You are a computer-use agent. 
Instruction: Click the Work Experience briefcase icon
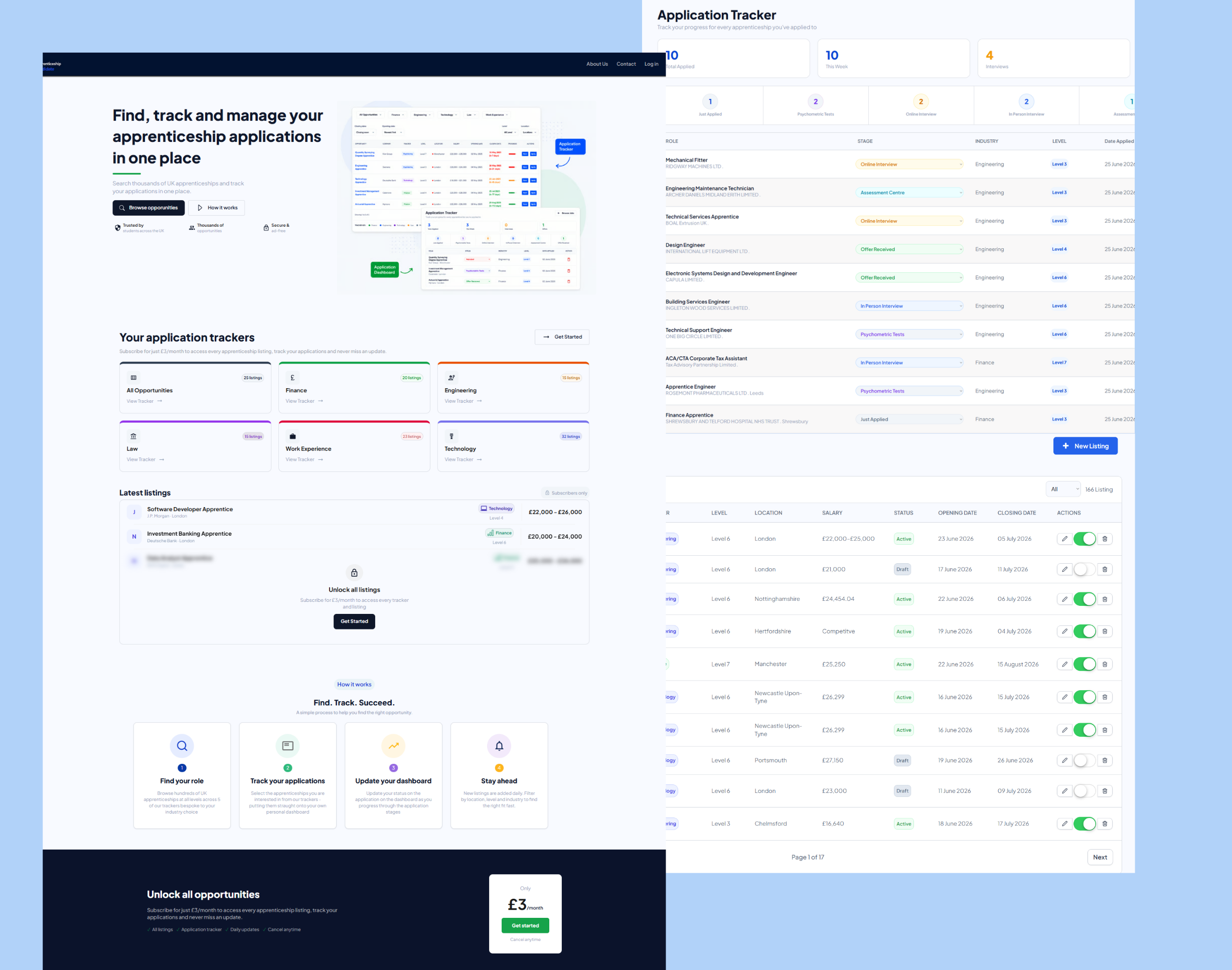pyautogui.click(x=292, y=436)
